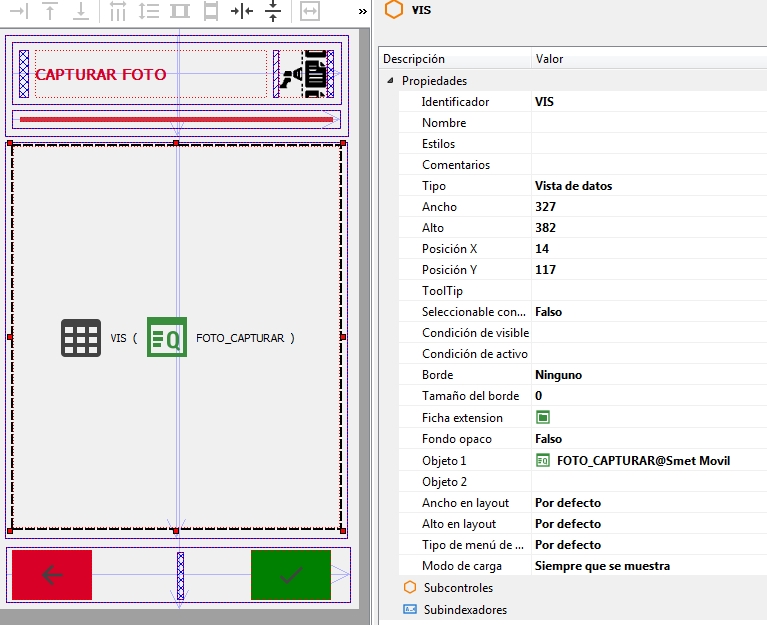Click the Fondo opaco property label
The image size is (767, 625).
457,439
